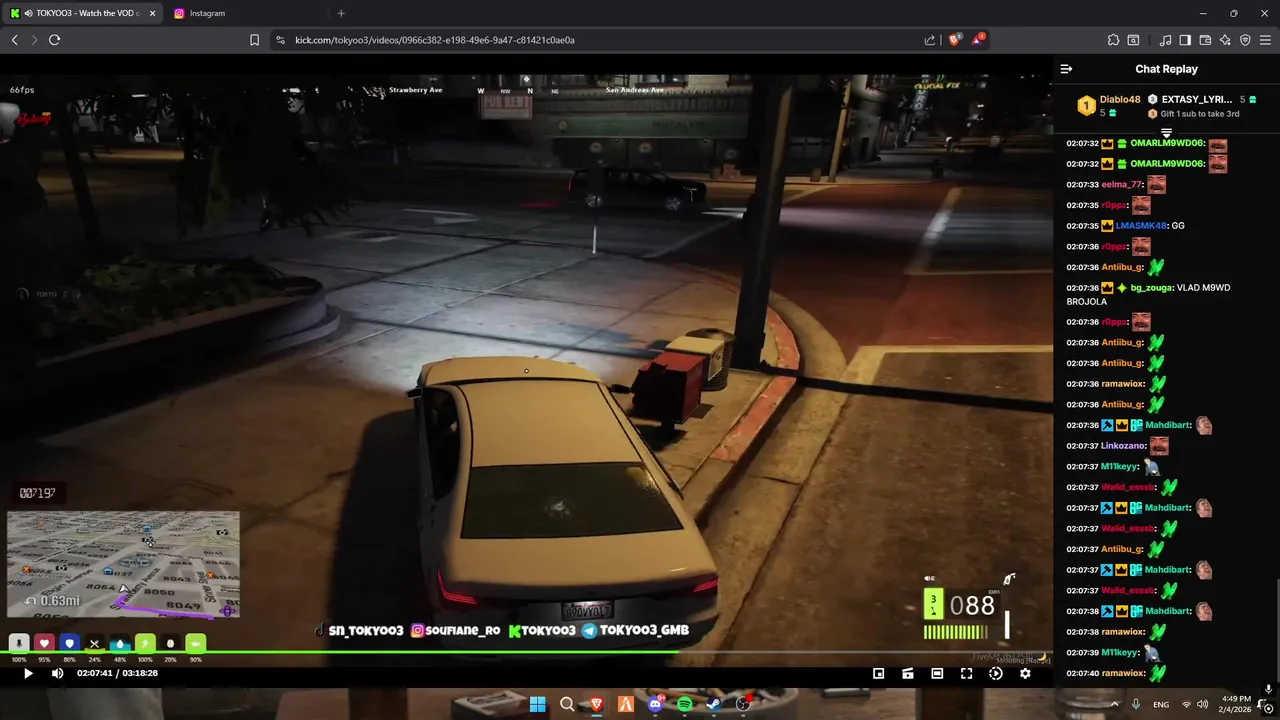Enter fullscreen video mode

(x=966, y=674)
